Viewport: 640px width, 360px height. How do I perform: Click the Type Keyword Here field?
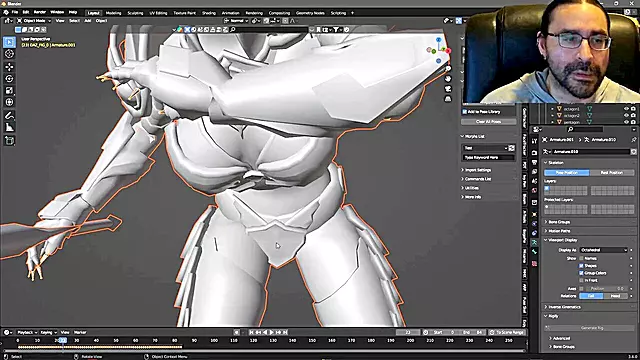[x=489, y=158]
